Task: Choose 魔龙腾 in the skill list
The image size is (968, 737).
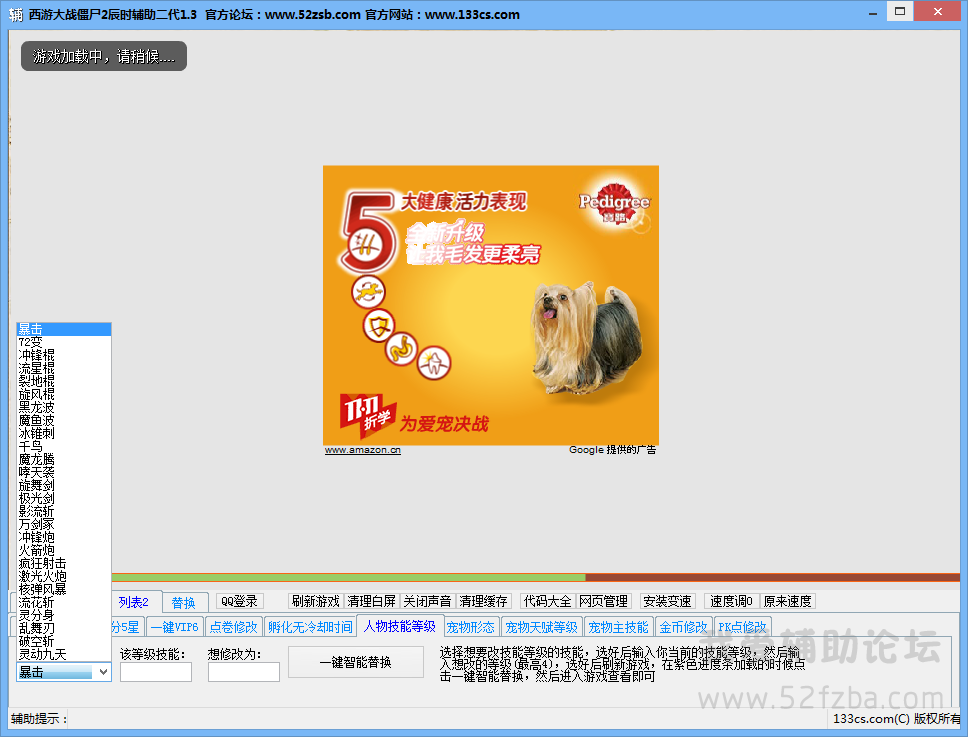Action: pyautogui.click(x=64, y=459)
